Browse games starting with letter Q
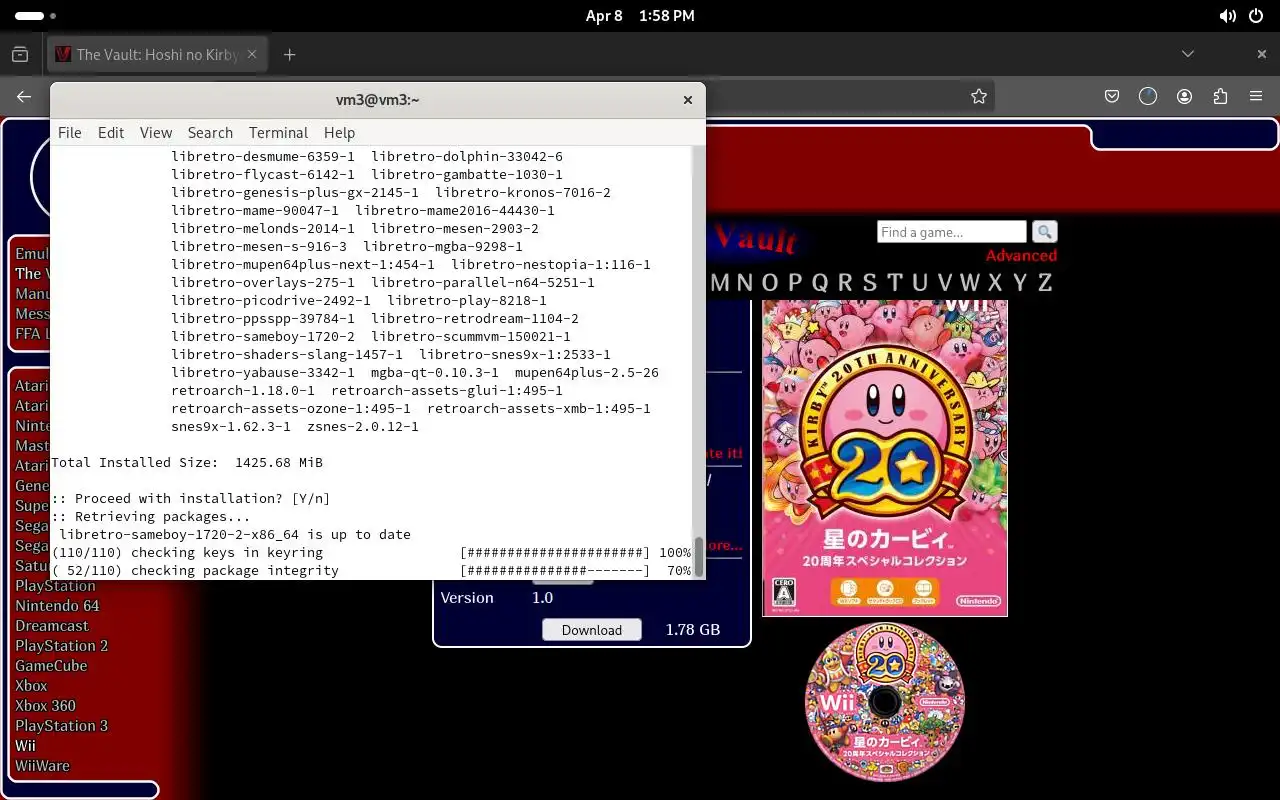 click(820, 282)
